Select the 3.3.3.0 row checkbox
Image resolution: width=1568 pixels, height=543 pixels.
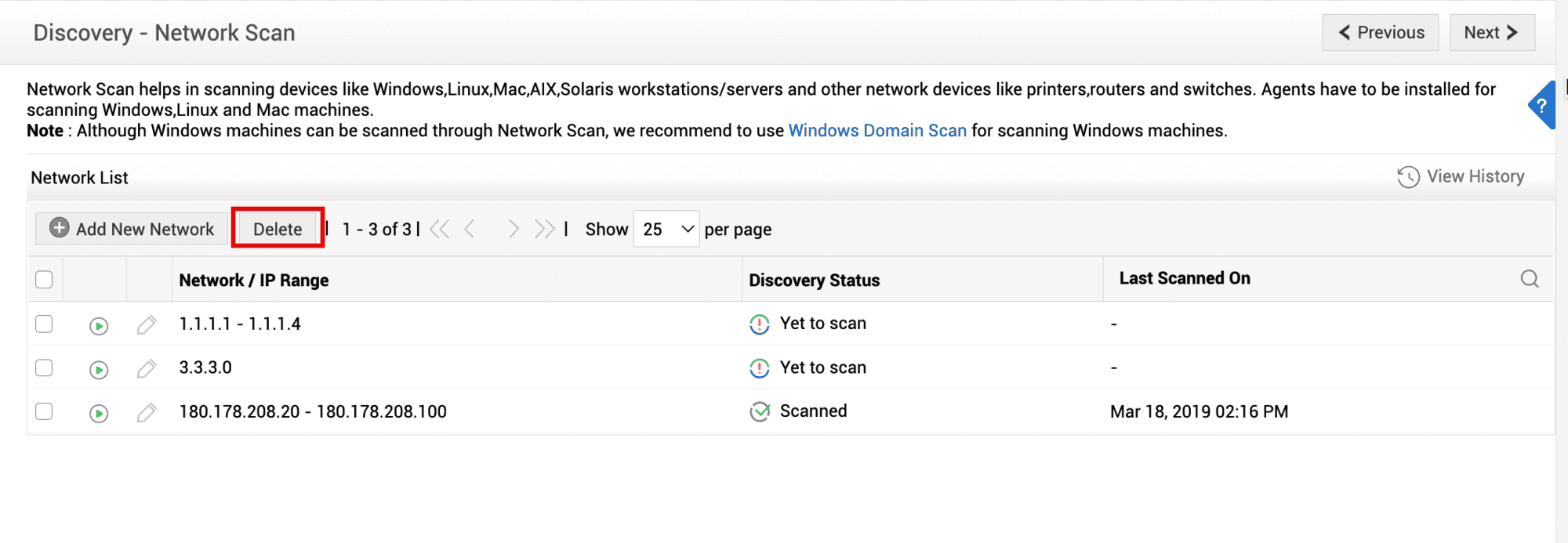(x=44, y=368)
